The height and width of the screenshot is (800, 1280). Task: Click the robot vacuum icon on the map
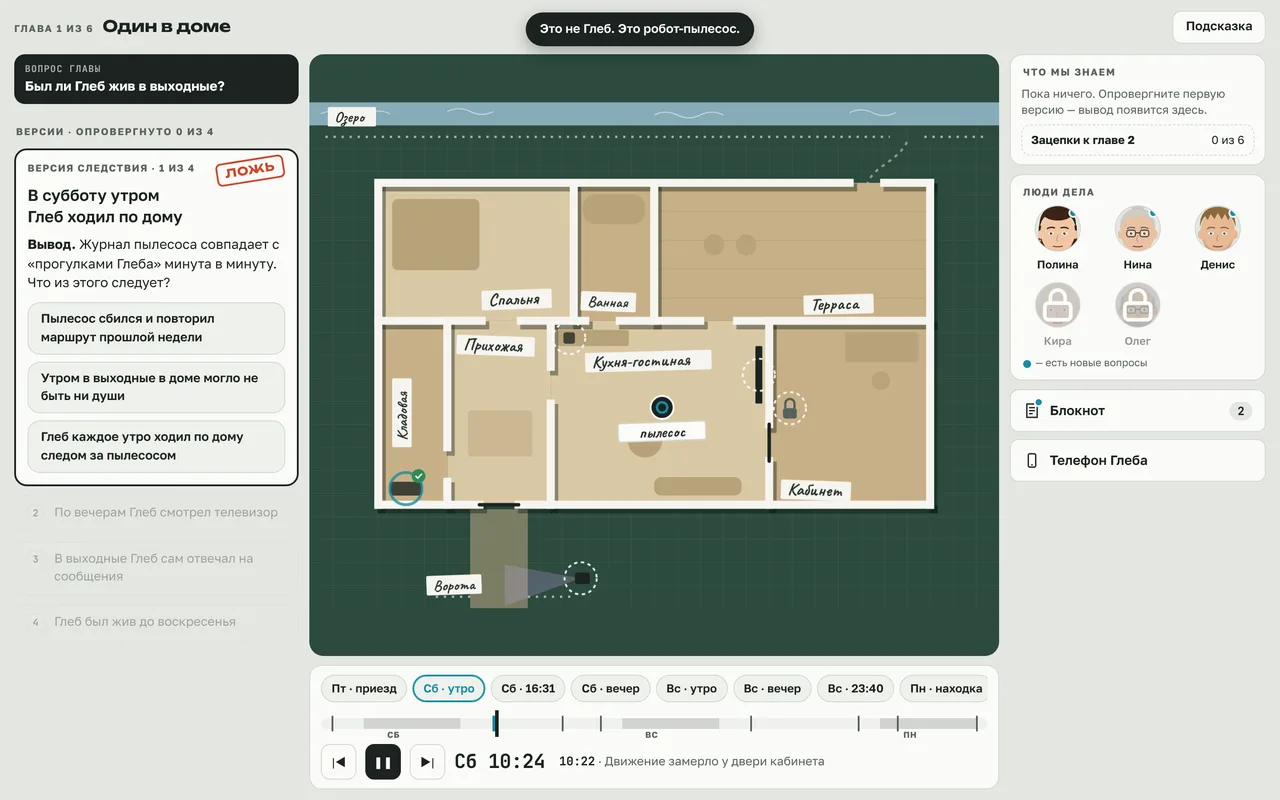click(x=662, y=407)
